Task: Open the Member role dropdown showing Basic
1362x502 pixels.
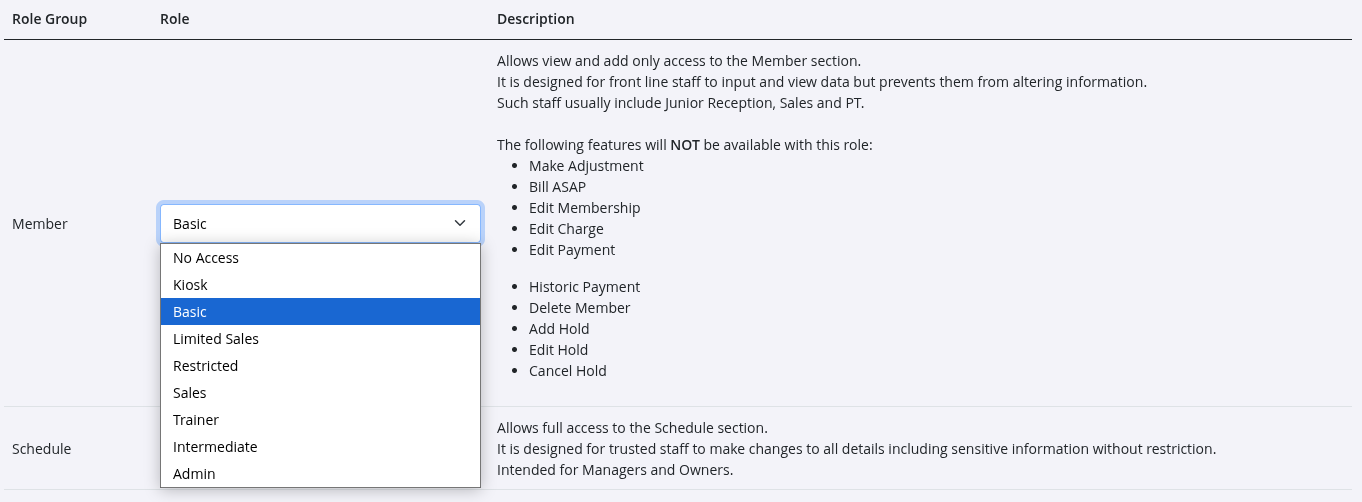Action: (x=310, y=224)
